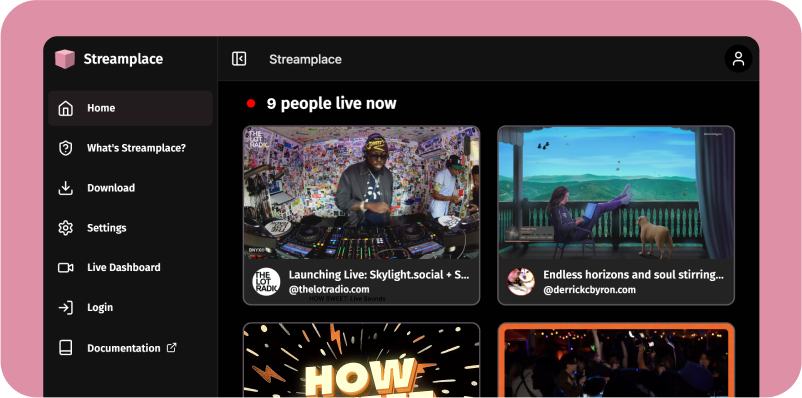
Task: Click the Streamplace sidebar brand title
Action: 123,59
